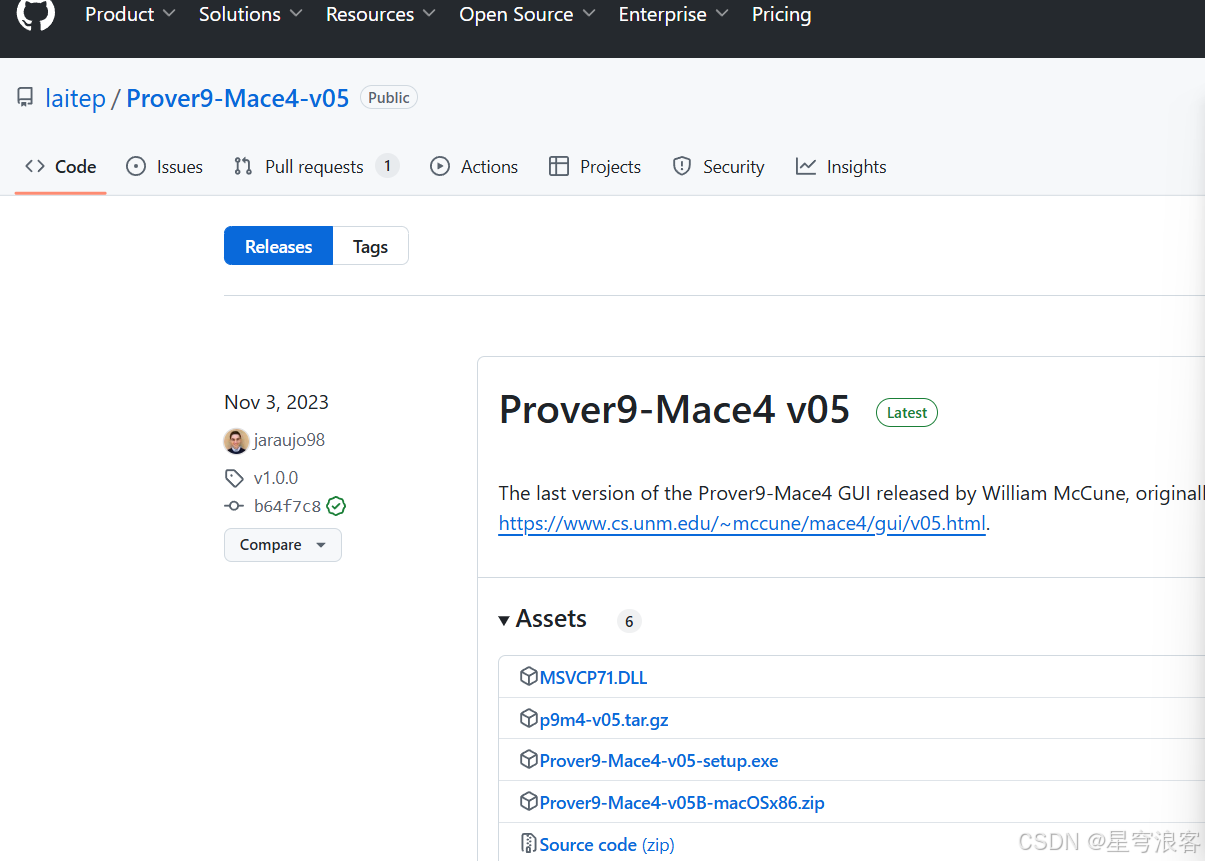Viewport: 1205px width, 861px height.
Task: Open the v1.0.0 tag link
Action: tap(276, 478)
